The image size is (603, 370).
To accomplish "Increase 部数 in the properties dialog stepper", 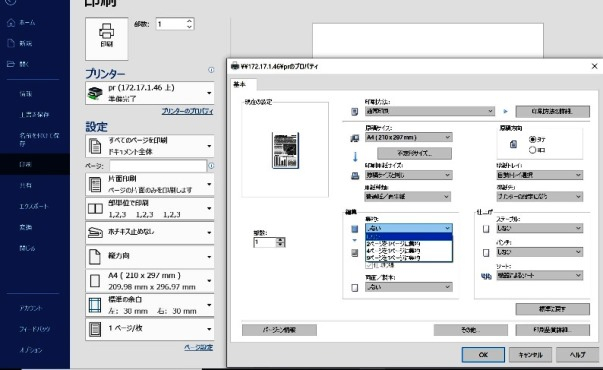I will 281,240.
